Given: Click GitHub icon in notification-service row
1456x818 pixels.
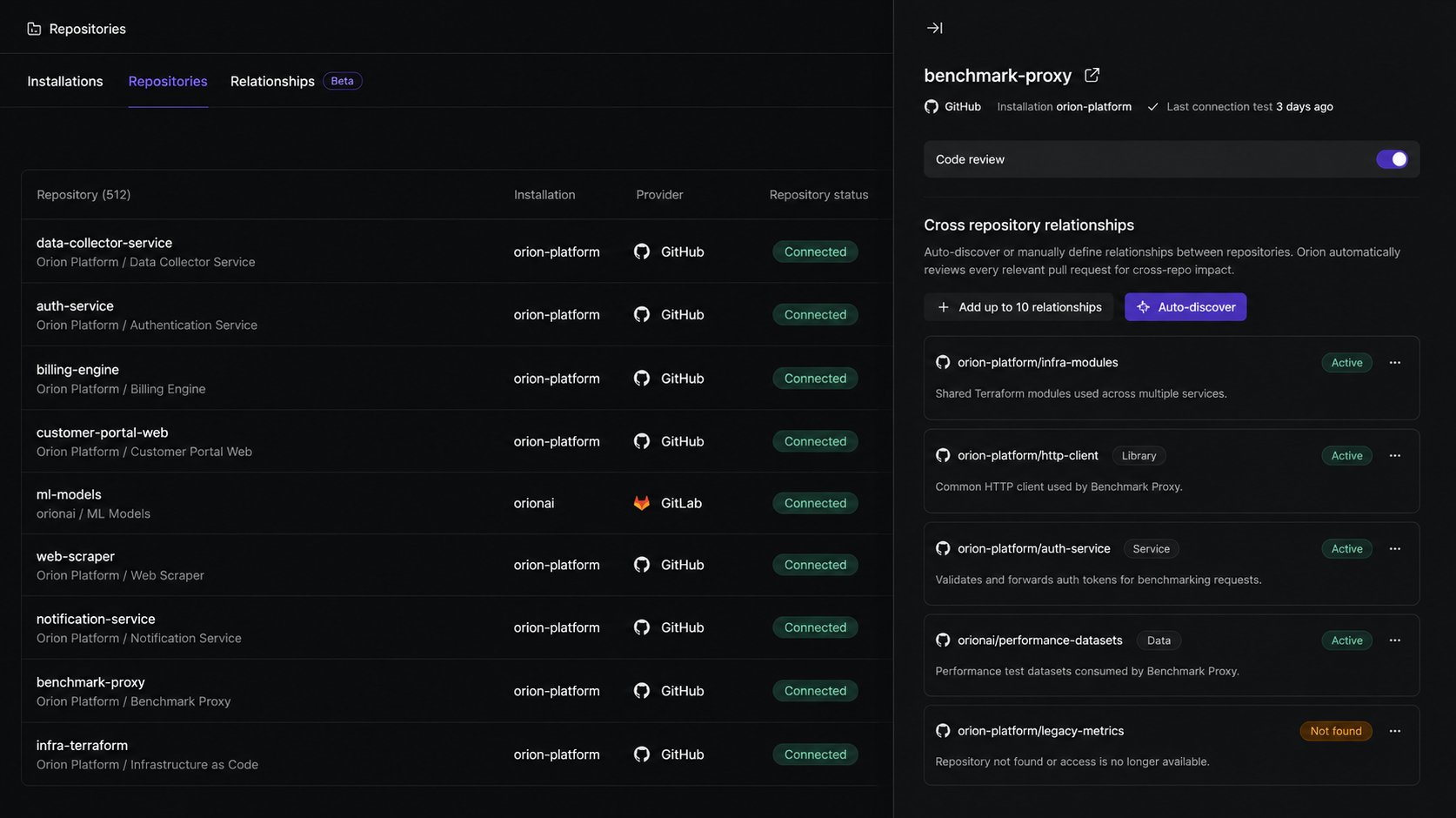Looking at the screenshot, I should pos(642,627).
